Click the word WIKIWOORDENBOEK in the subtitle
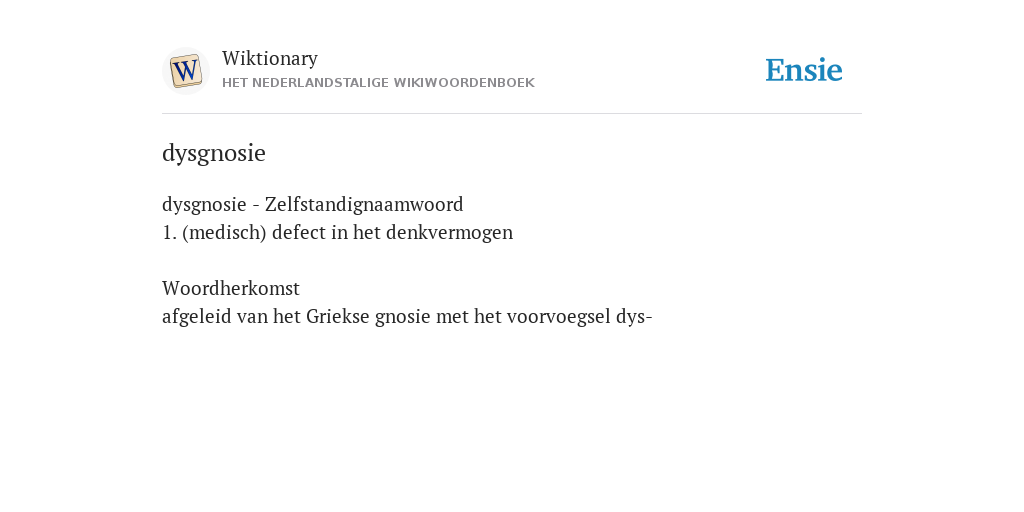This screenshot has height=512, width=1024. point(464,83)
